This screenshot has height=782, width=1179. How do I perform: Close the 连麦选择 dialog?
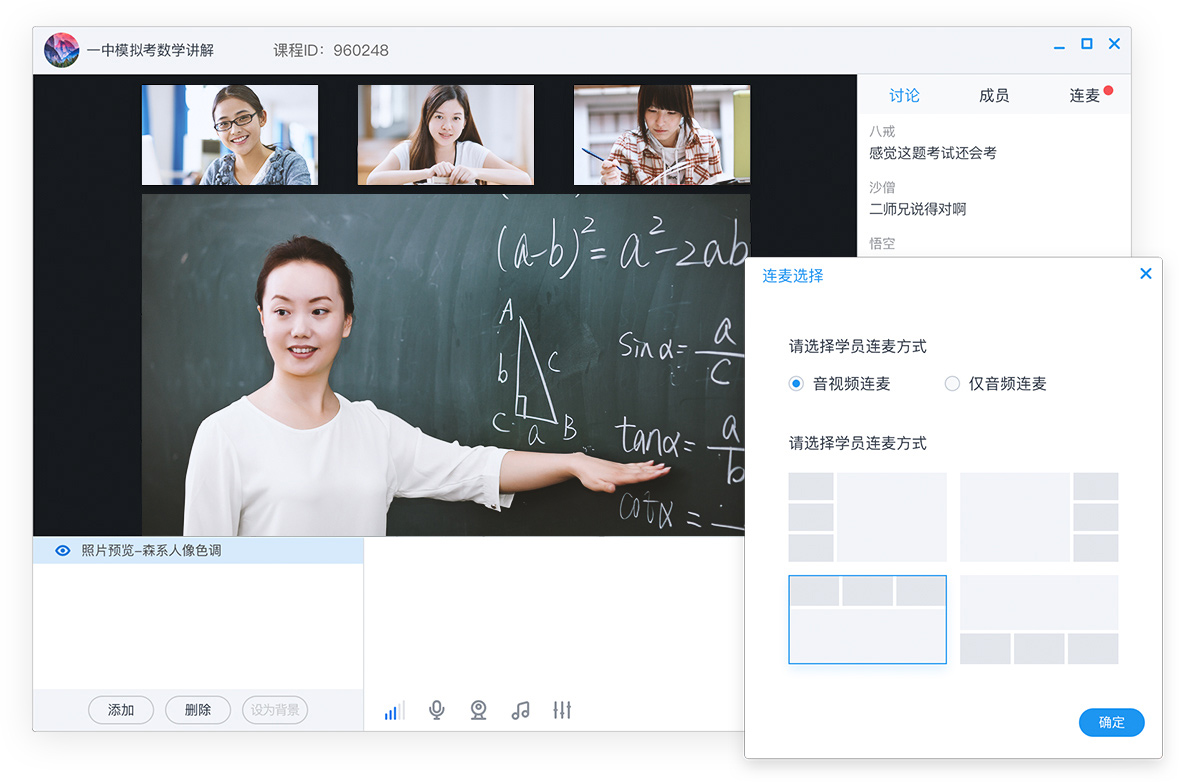(x=1145, y=274)
